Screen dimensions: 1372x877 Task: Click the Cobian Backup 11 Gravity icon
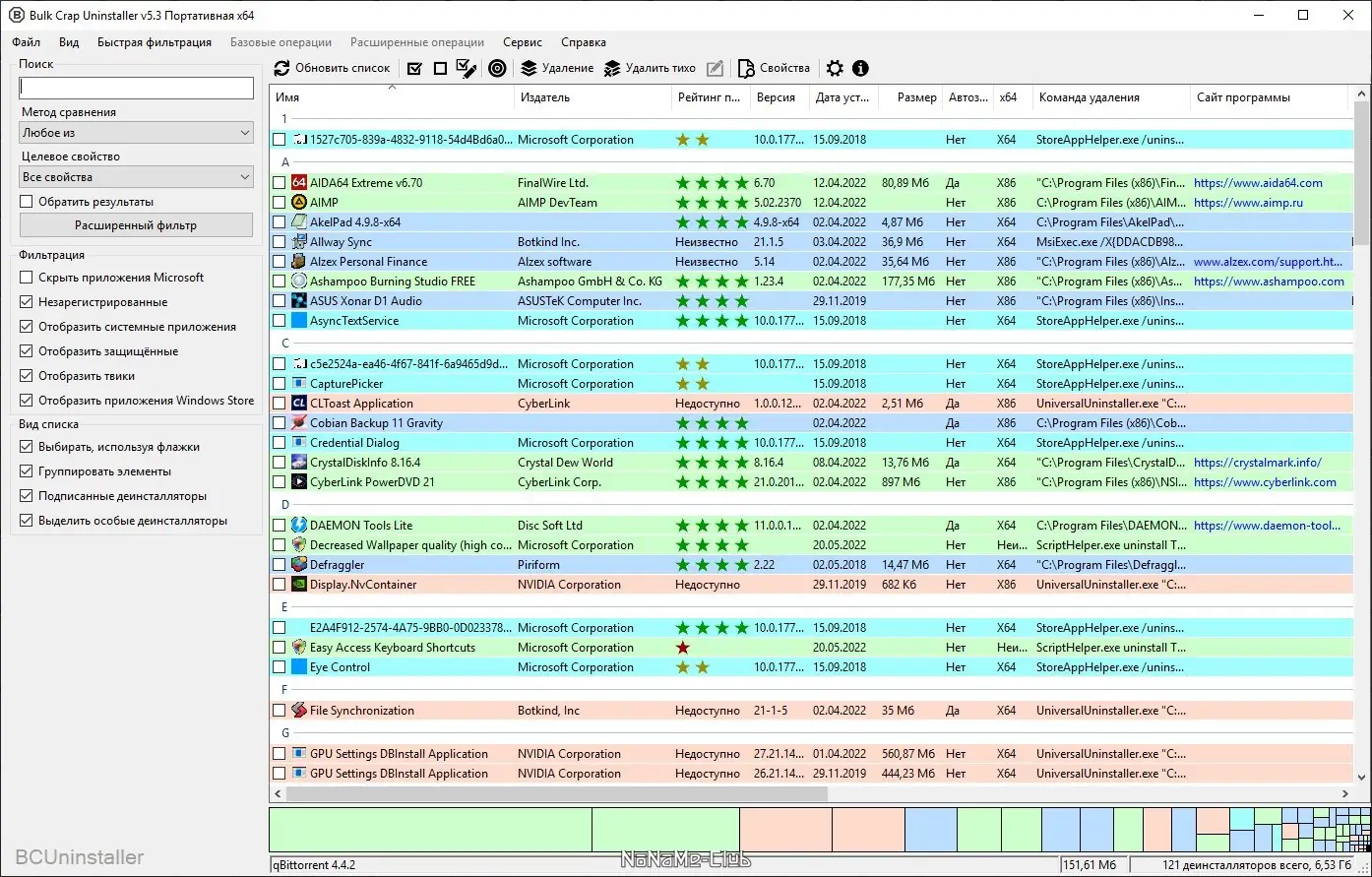[x=299, y=423]
